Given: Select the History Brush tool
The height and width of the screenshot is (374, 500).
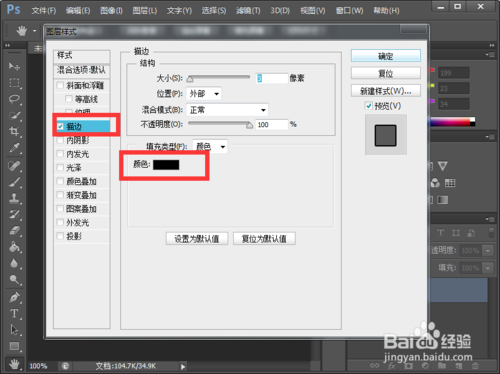Looking at the screenshot, I should [14, 214].
